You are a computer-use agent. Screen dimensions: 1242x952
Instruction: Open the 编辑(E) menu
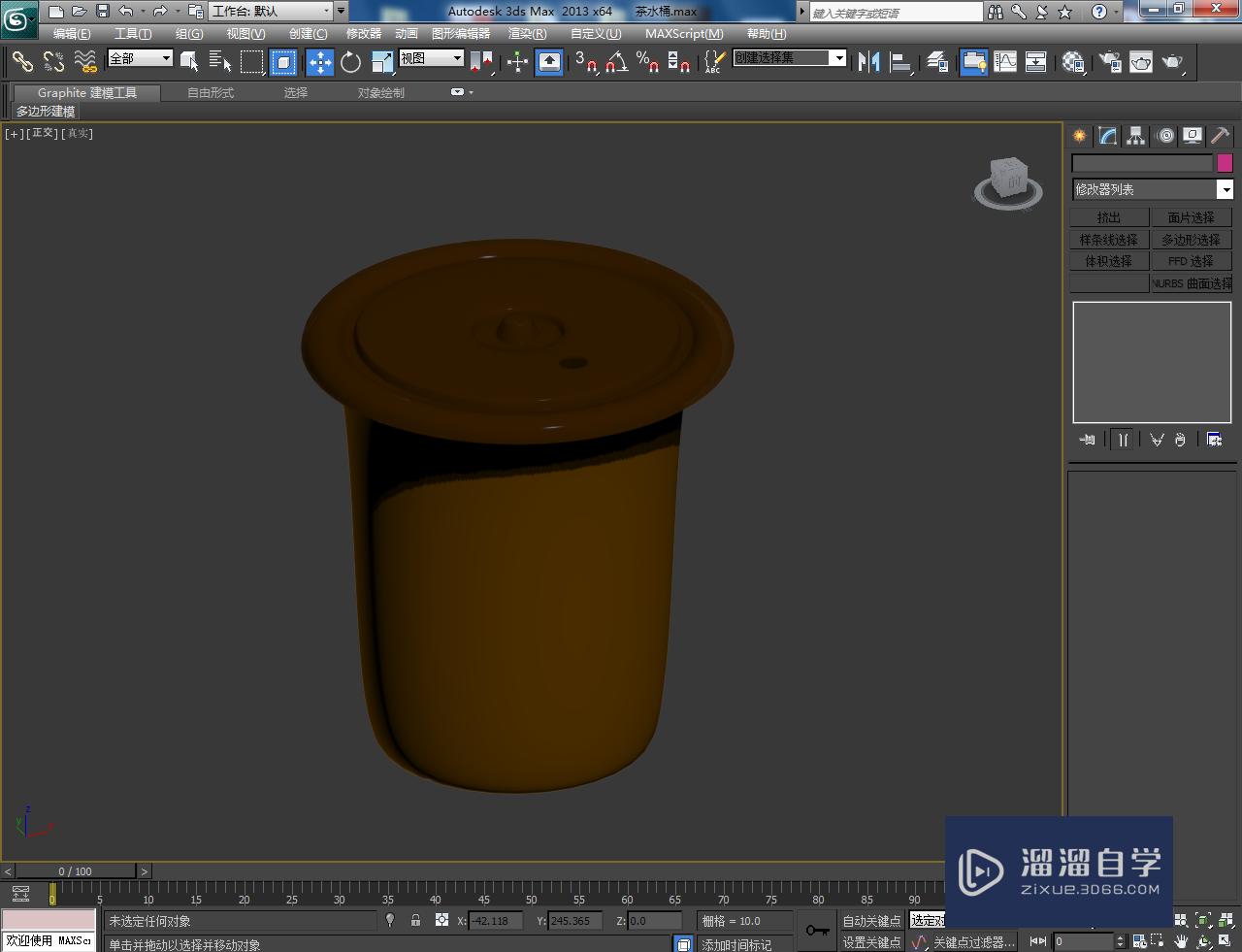click(72, 33)
